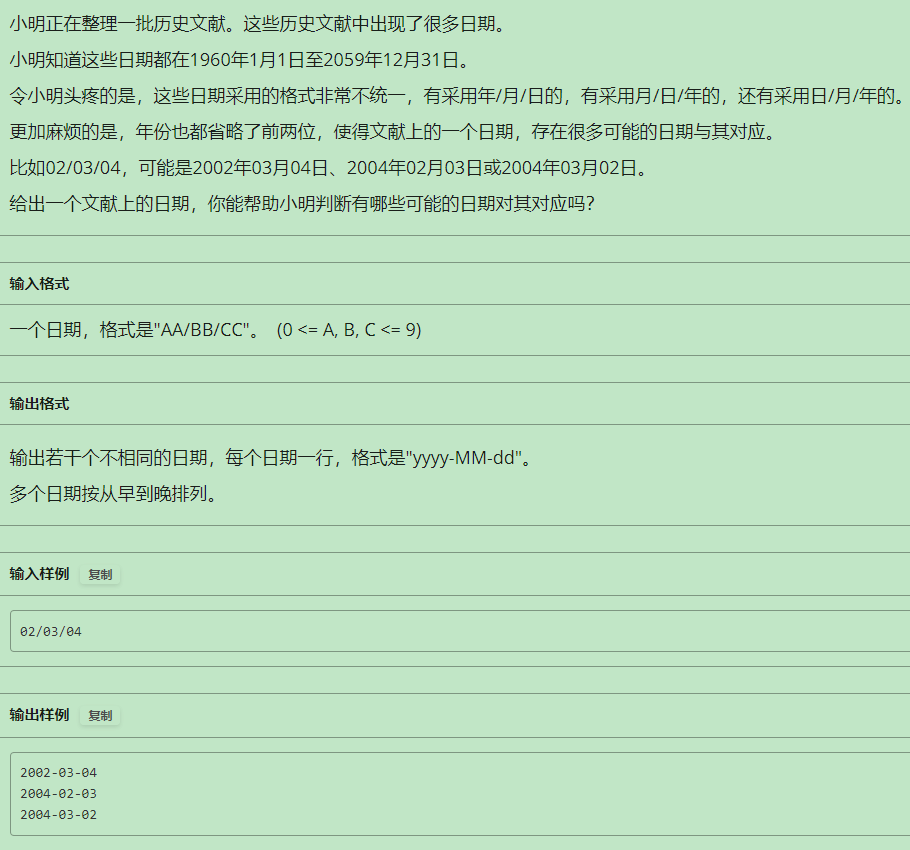Screen dimensions: 910x850
Task: Click the question line starting 给出一个文献上的日期
Action: pos(302,204)
